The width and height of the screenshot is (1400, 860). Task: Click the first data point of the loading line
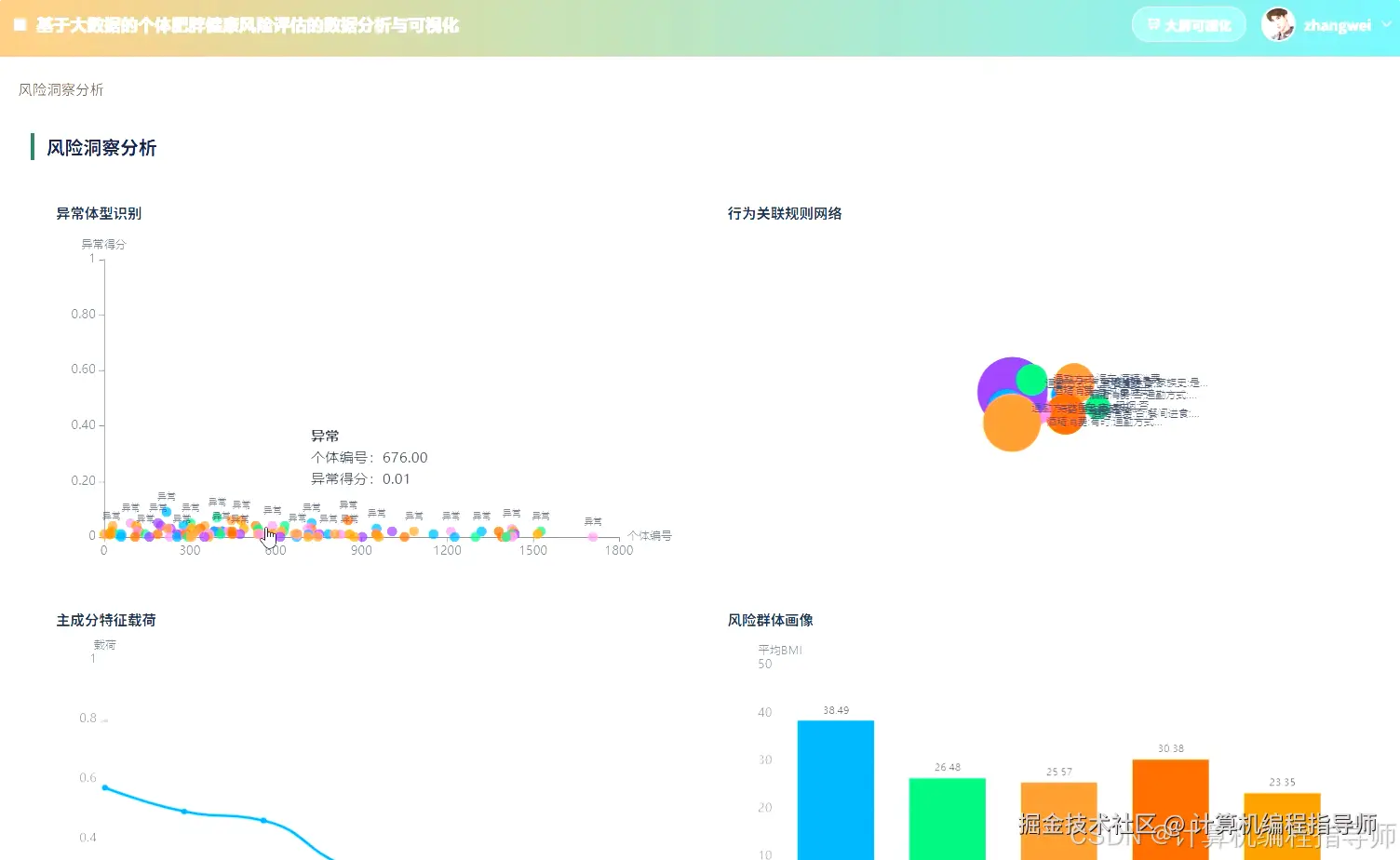[x=104, y=787]
